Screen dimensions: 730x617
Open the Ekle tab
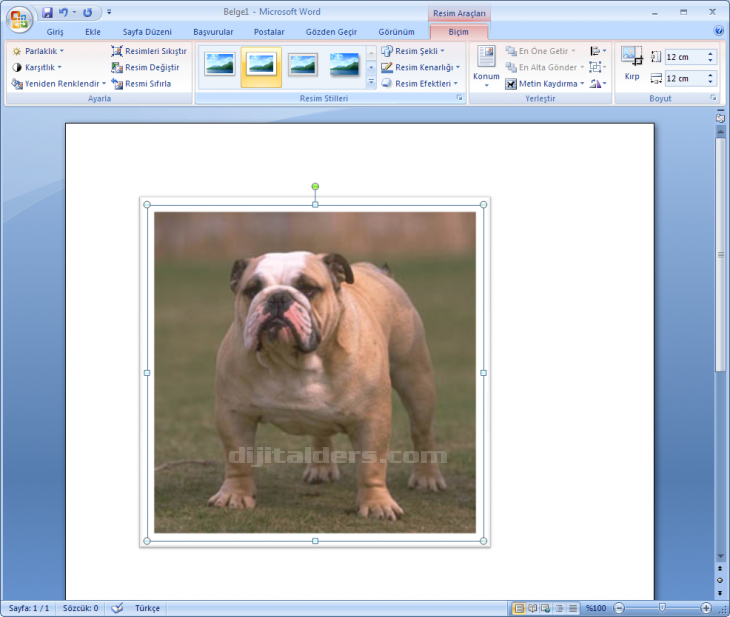(93, 32)
